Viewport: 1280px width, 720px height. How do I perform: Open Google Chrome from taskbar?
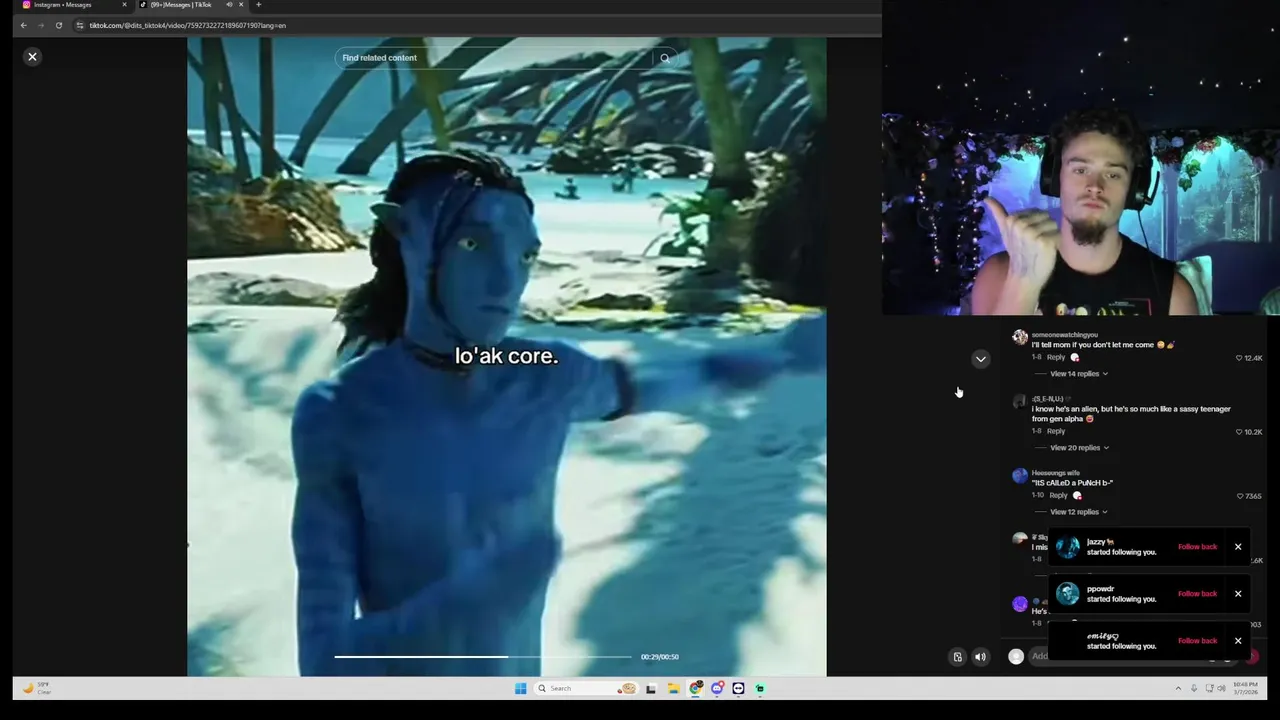coord(696,688)
